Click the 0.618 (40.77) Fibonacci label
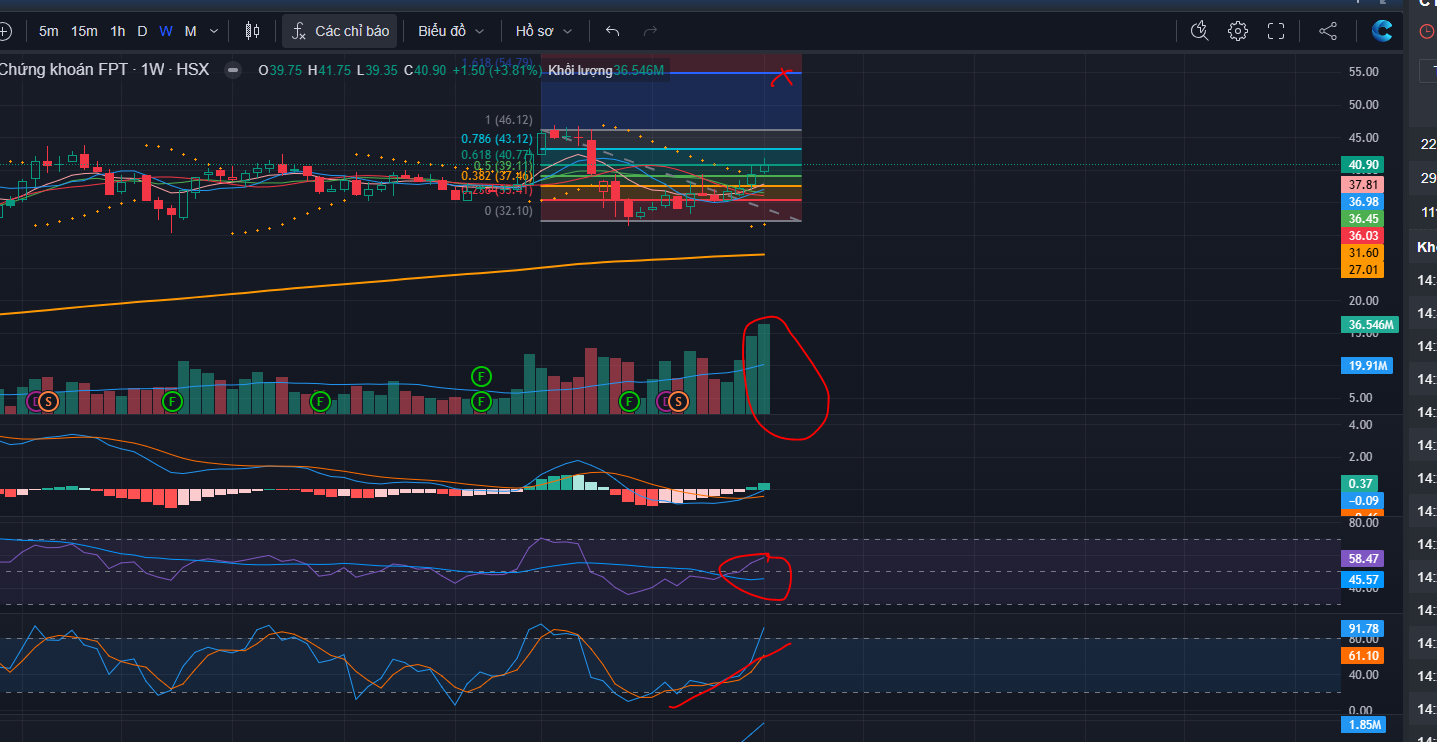 [497, 155]
